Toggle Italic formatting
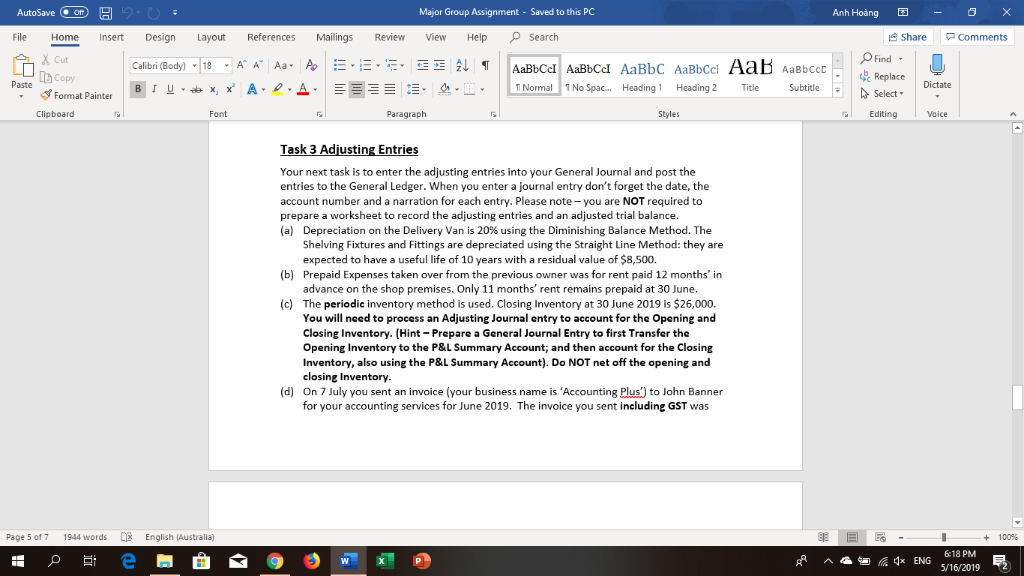 pos(154,89)
